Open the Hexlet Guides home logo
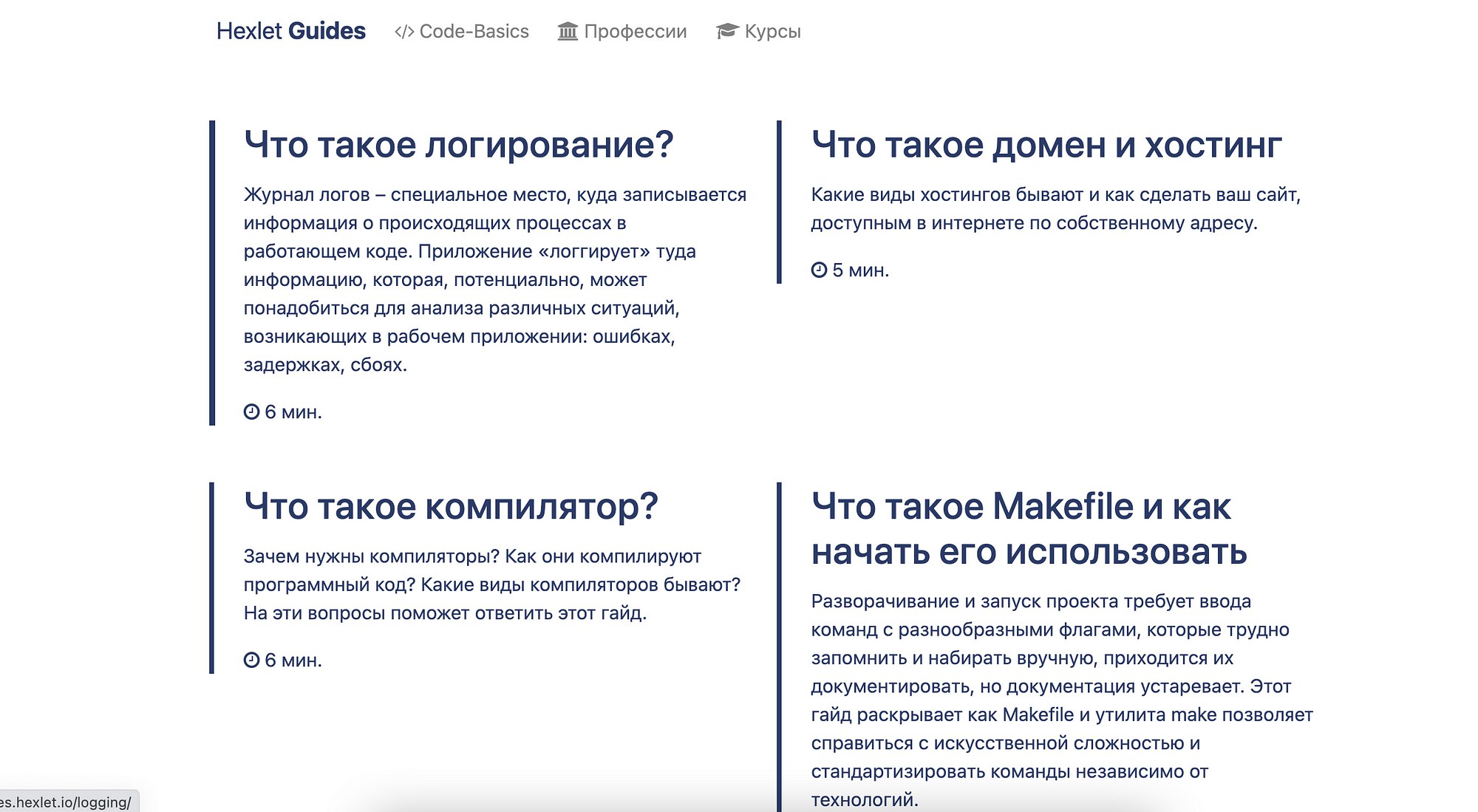 290,31
